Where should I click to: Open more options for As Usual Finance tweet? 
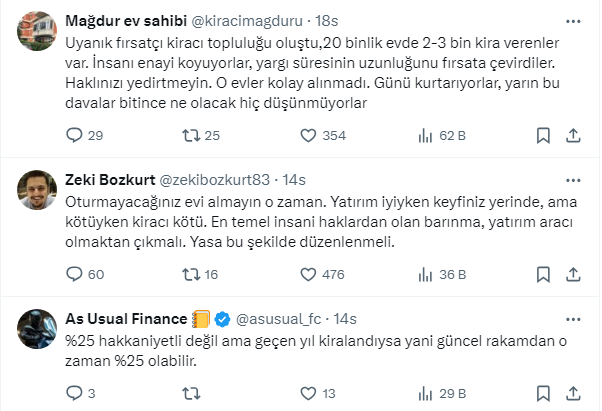point(575,319)
